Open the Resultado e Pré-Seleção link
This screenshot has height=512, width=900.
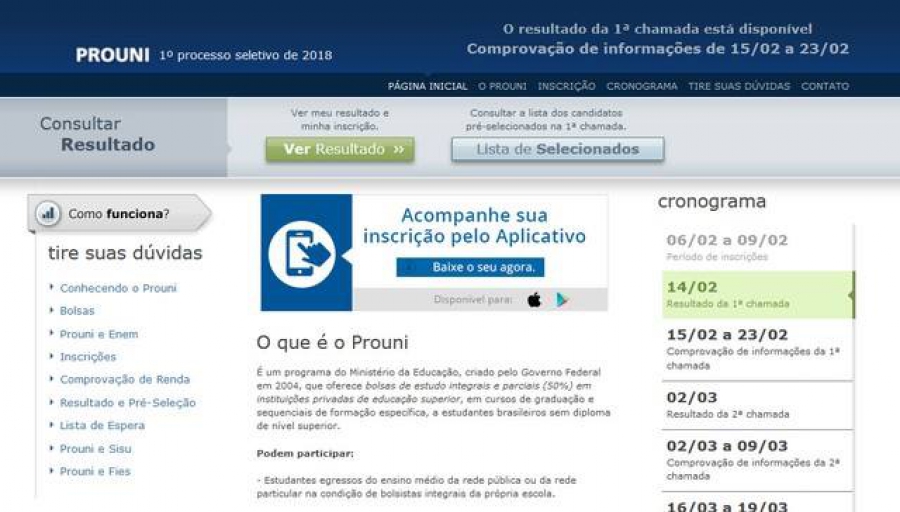tap(127, 402)
